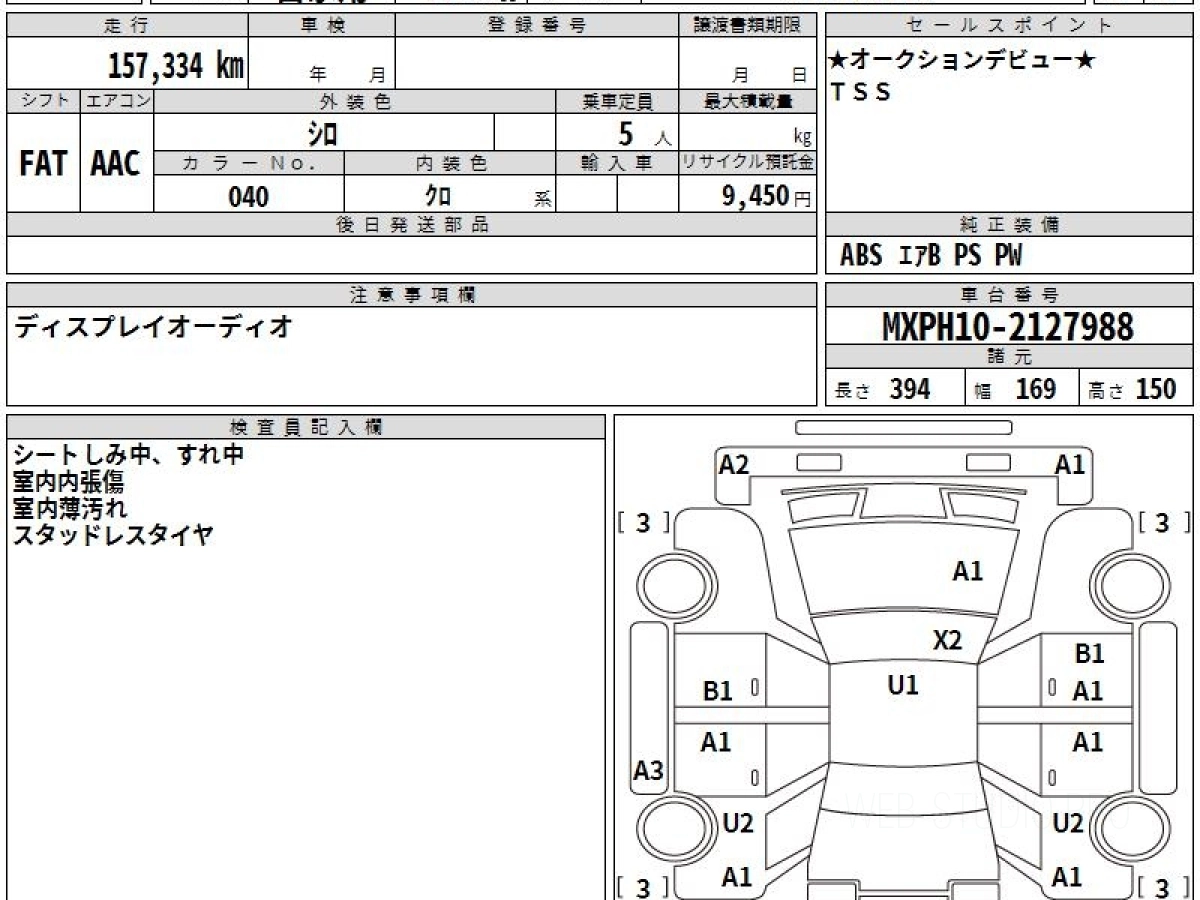Select inspector note シートしみ中、すれ中
This screenshot has width=1200, height=900.
[129, 455]
